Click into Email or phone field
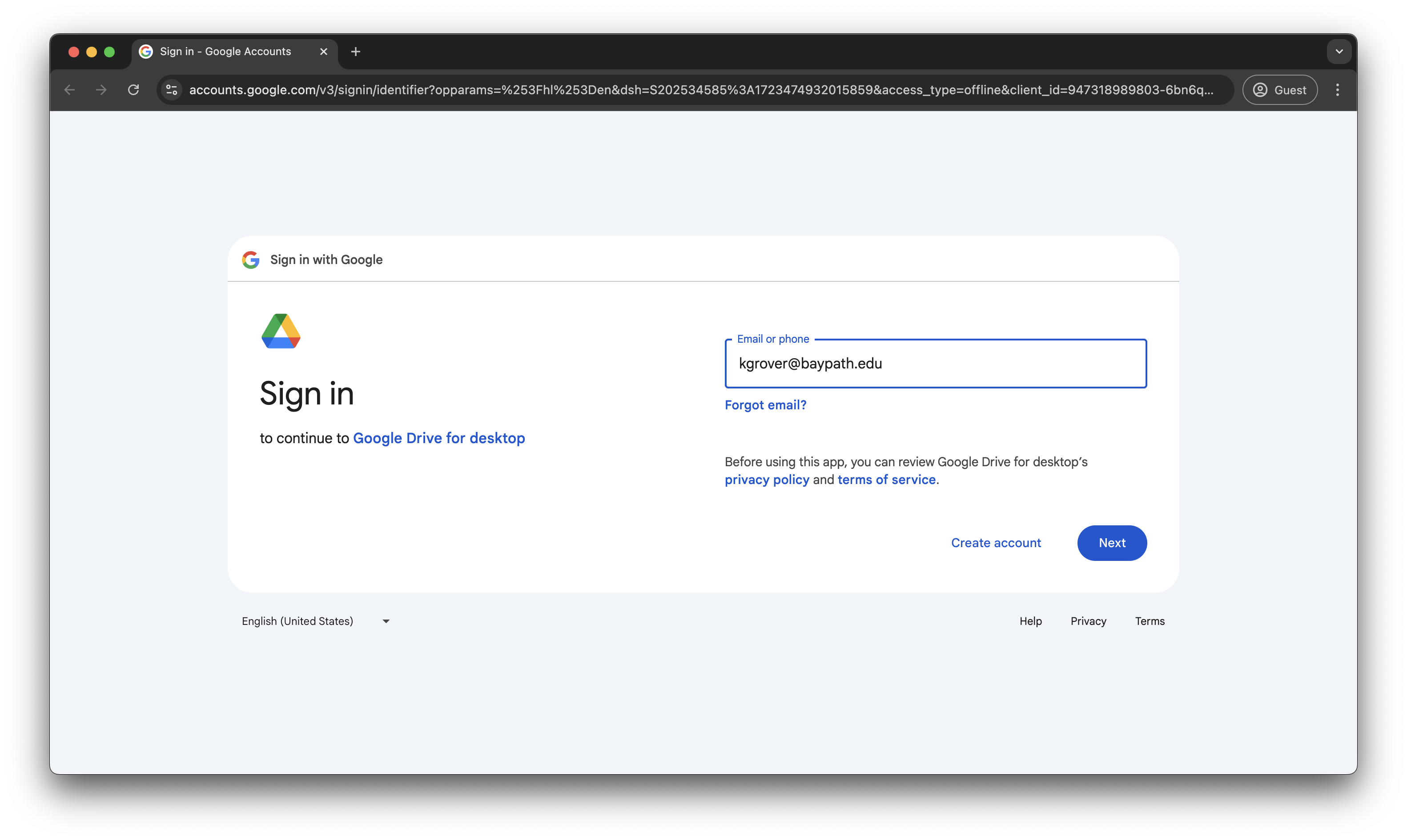The height and width of the screenshot is (840, 1407). point(935,364)
